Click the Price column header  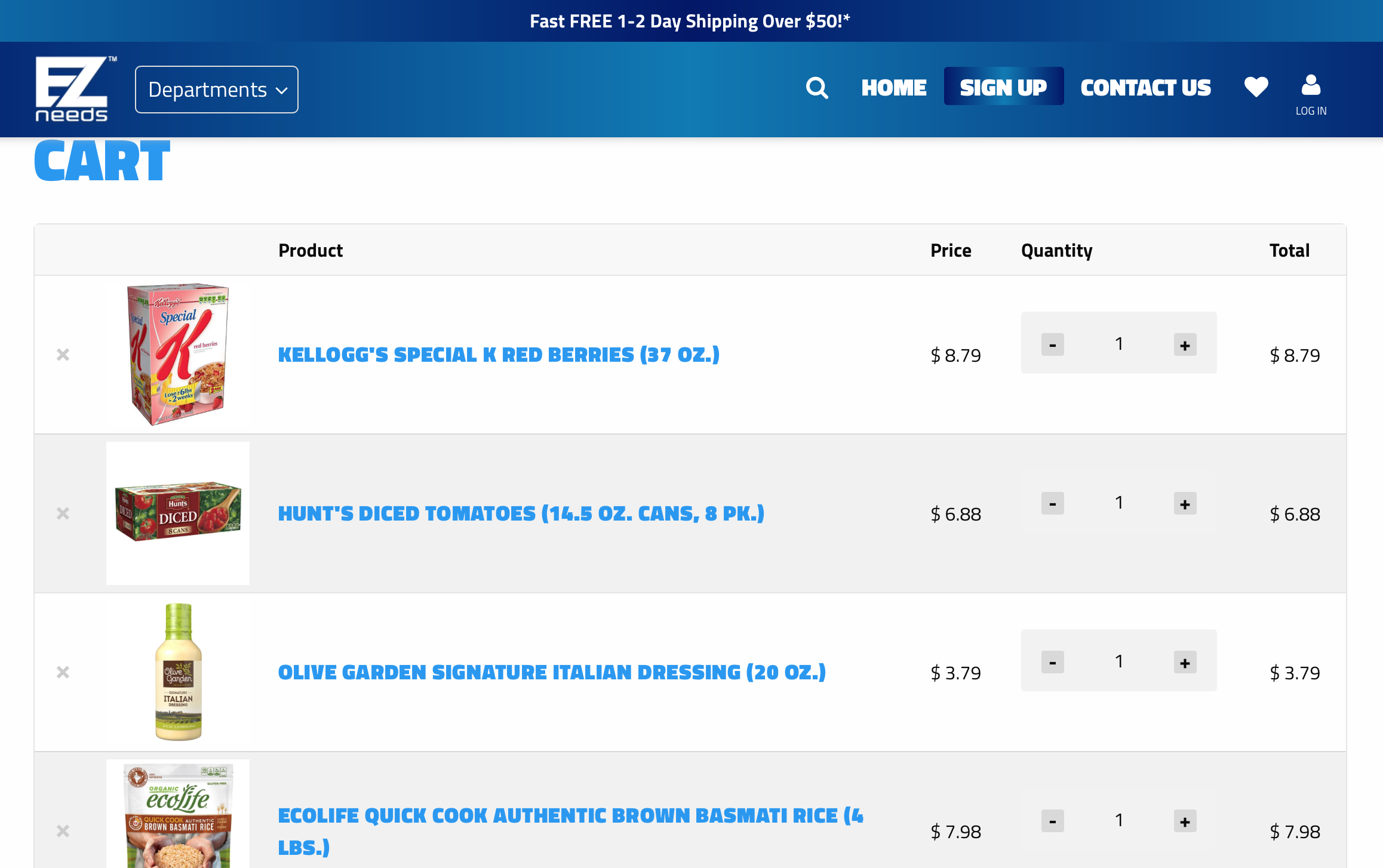(951, 250)
